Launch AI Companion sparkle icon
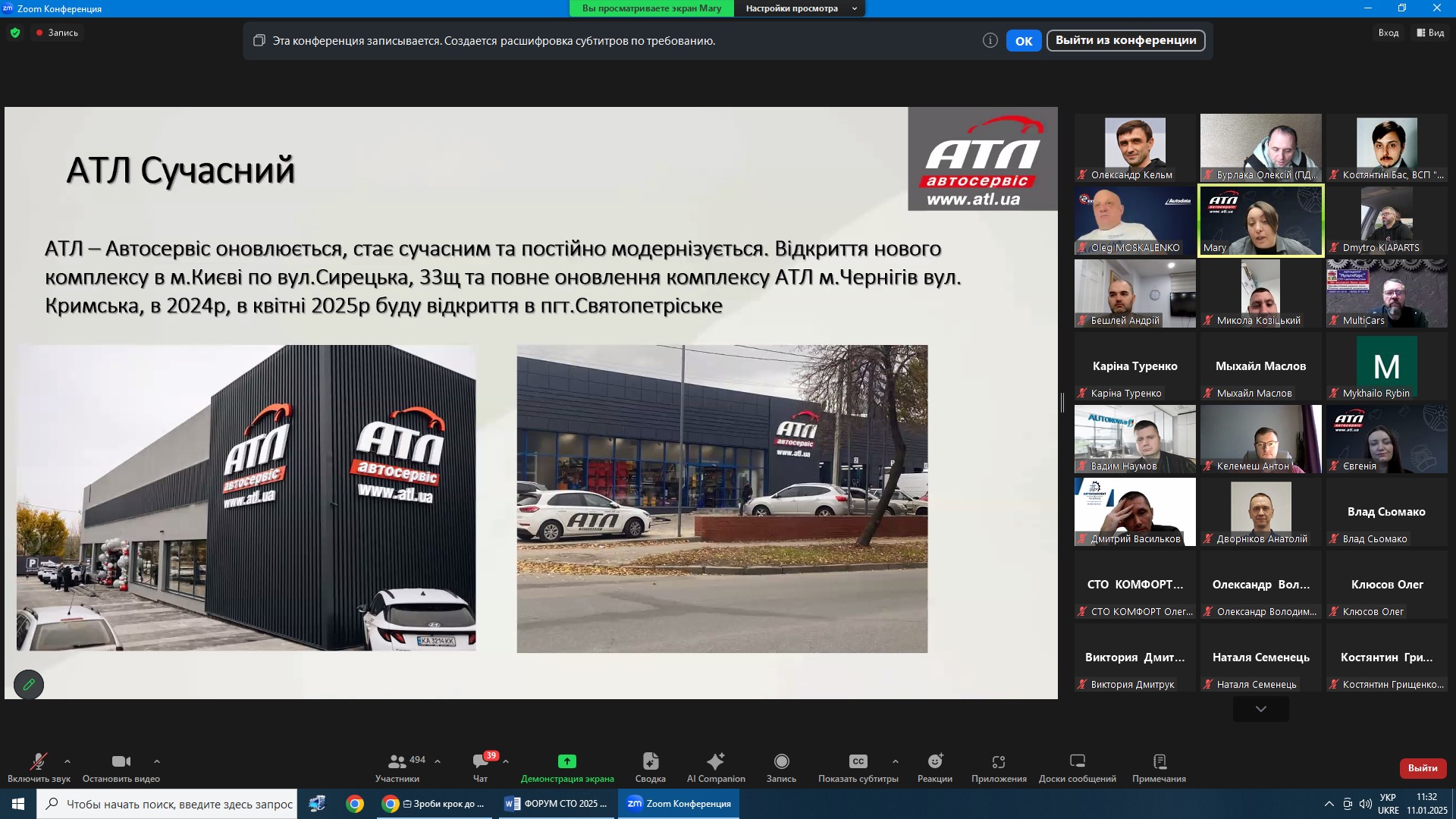The width and height of the screenshot is (1456, 819). coord(716,761)
